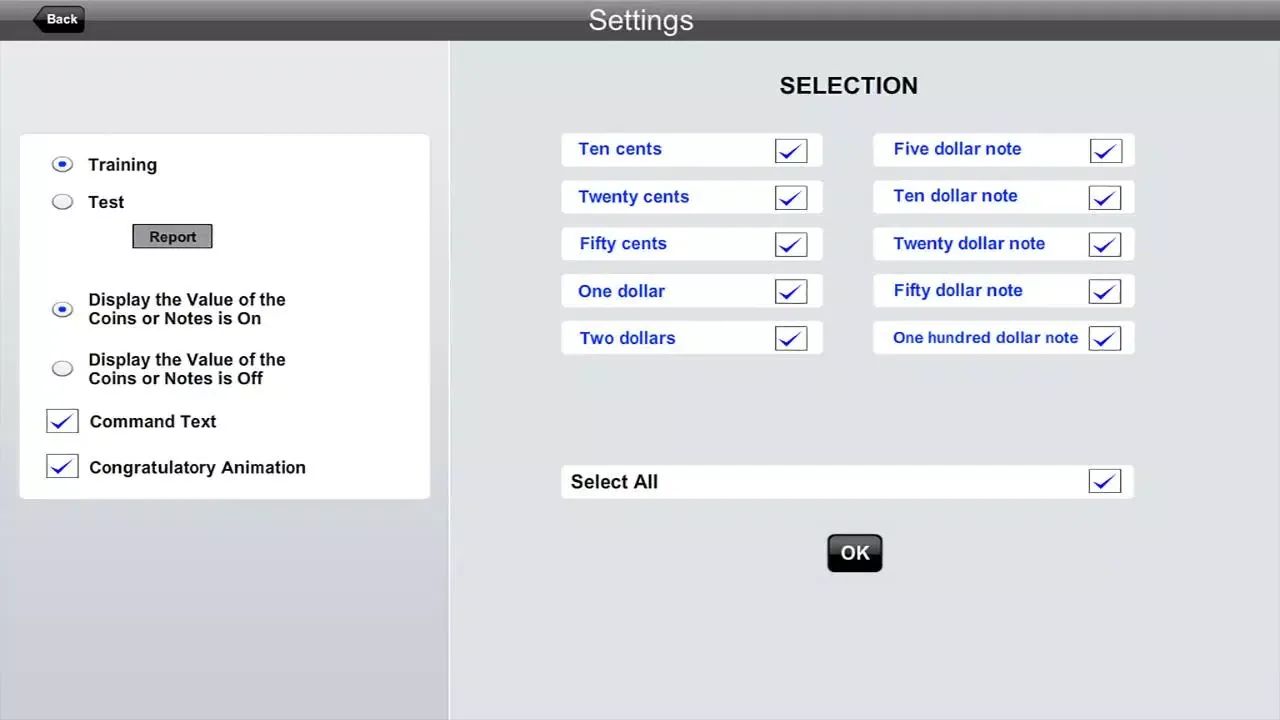Viewport: 1280px width, 720px height.
Task: Turn on display of coin values
Action: [62, 310]
